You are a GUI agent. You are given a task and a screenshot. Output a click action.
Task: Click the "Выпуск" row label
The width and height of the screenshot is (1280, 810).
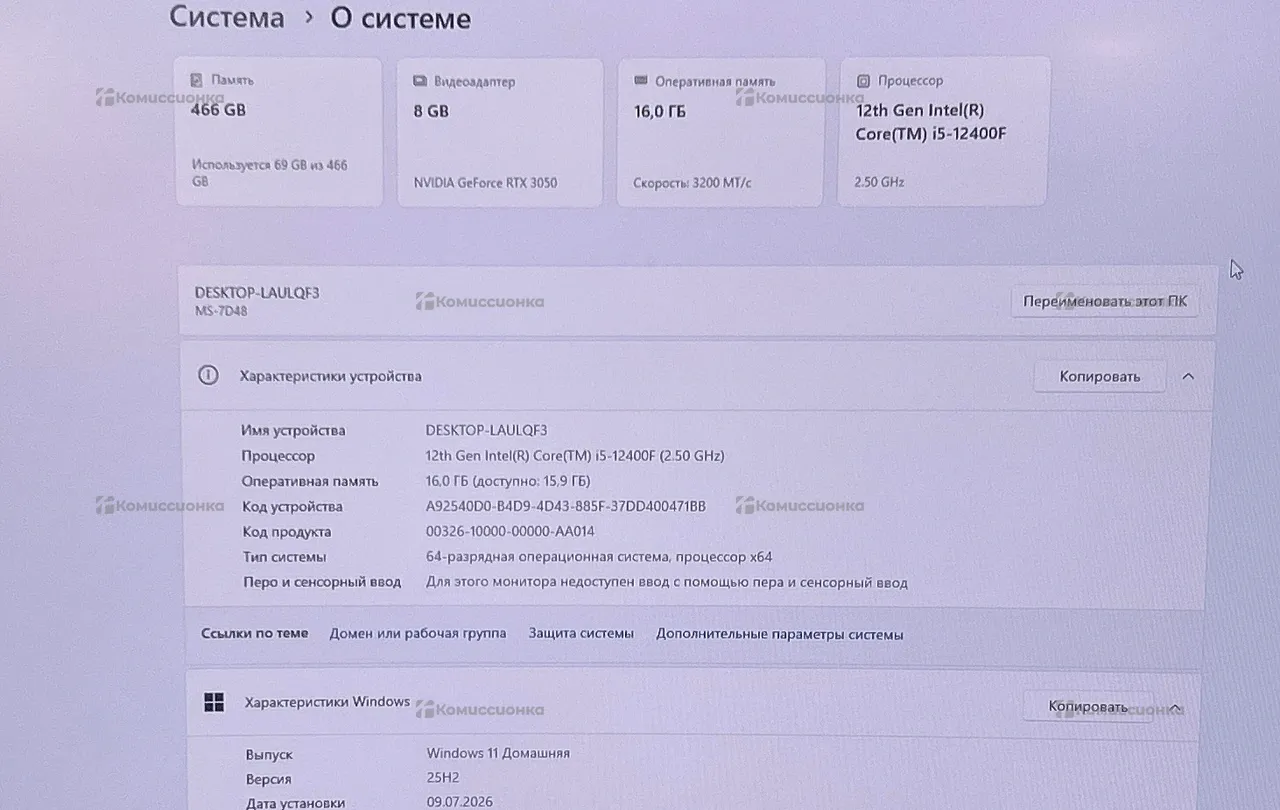coord(269,755)
